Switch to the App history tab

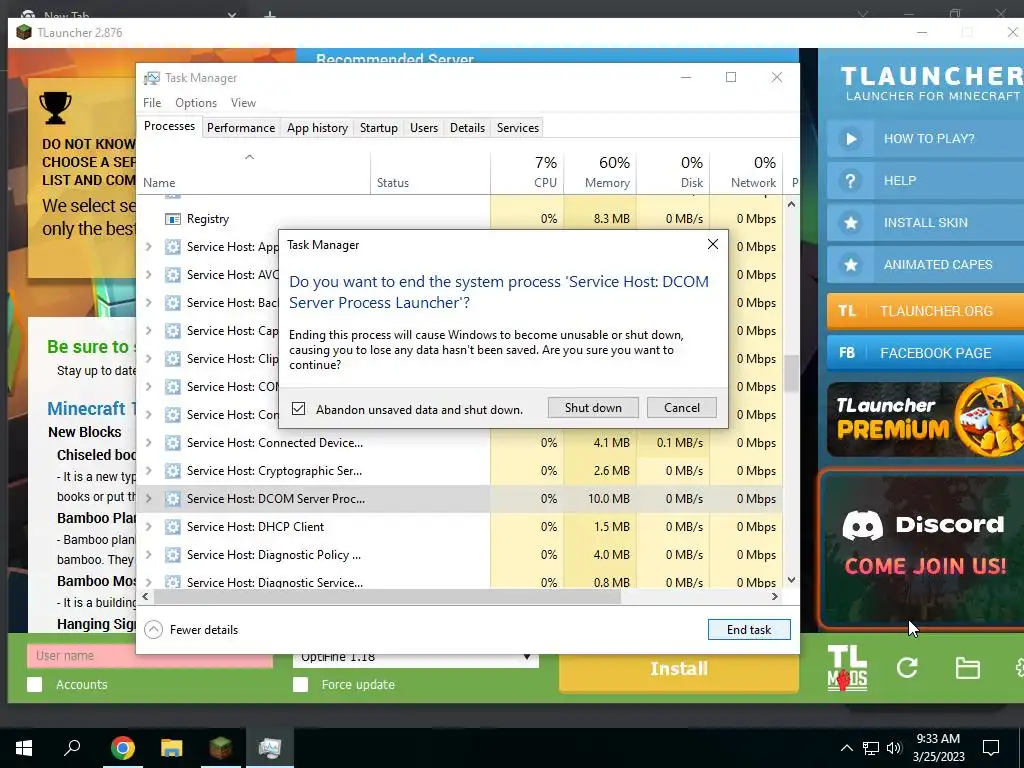(x=317, y=128)
